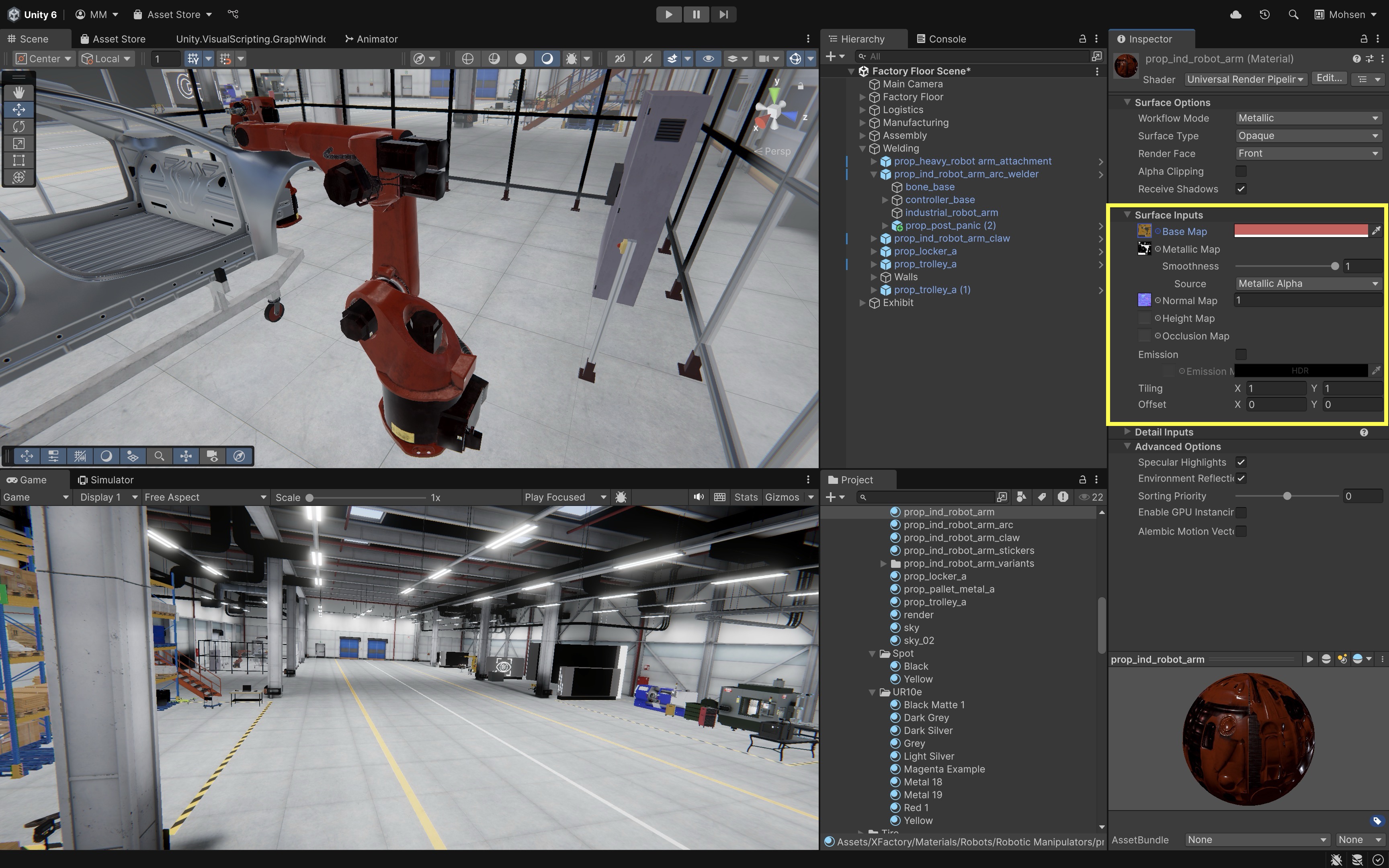
Task: Select the Hand tool in Scene view
Action: [18, 92]
